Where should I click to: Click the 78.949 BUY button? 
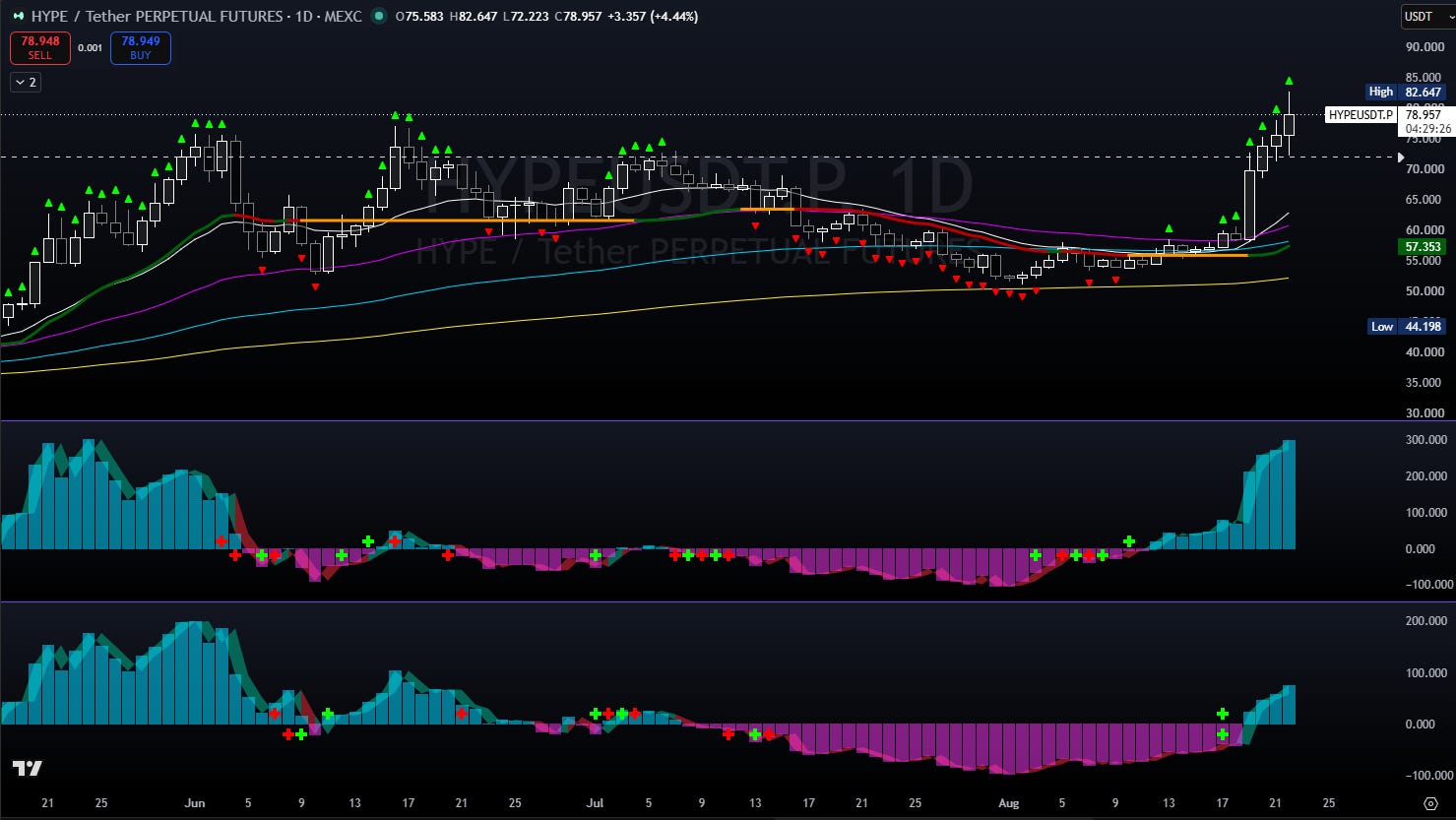click(141, 48)
